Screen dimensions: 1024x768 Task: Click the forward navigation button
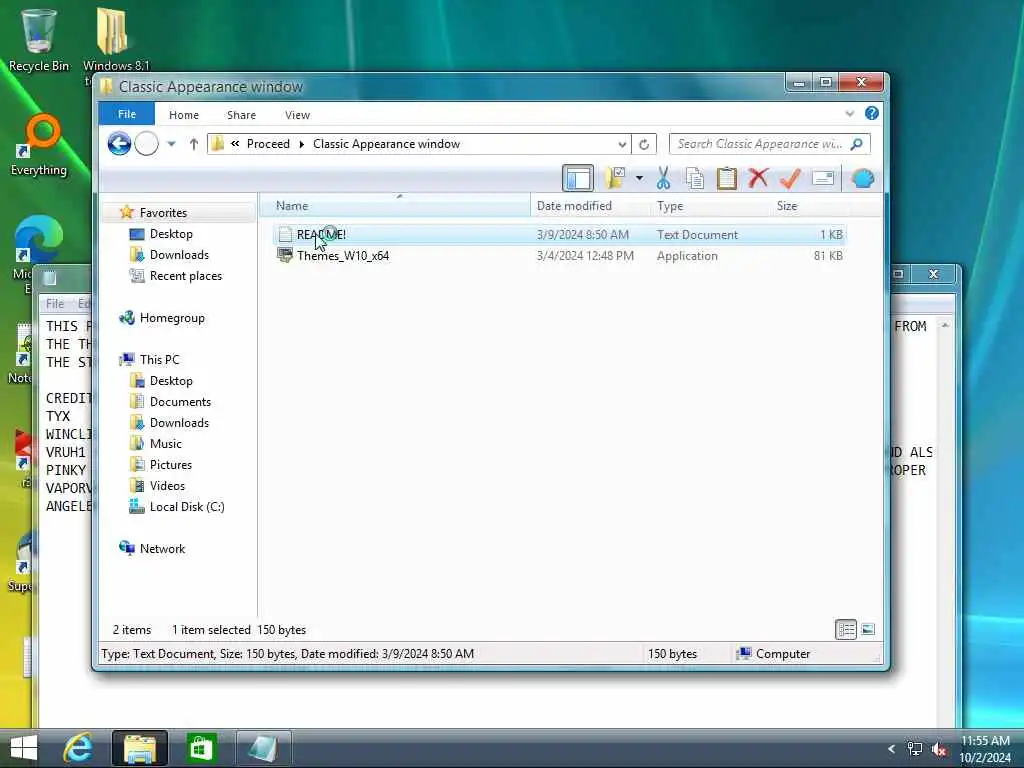(146, 144)
